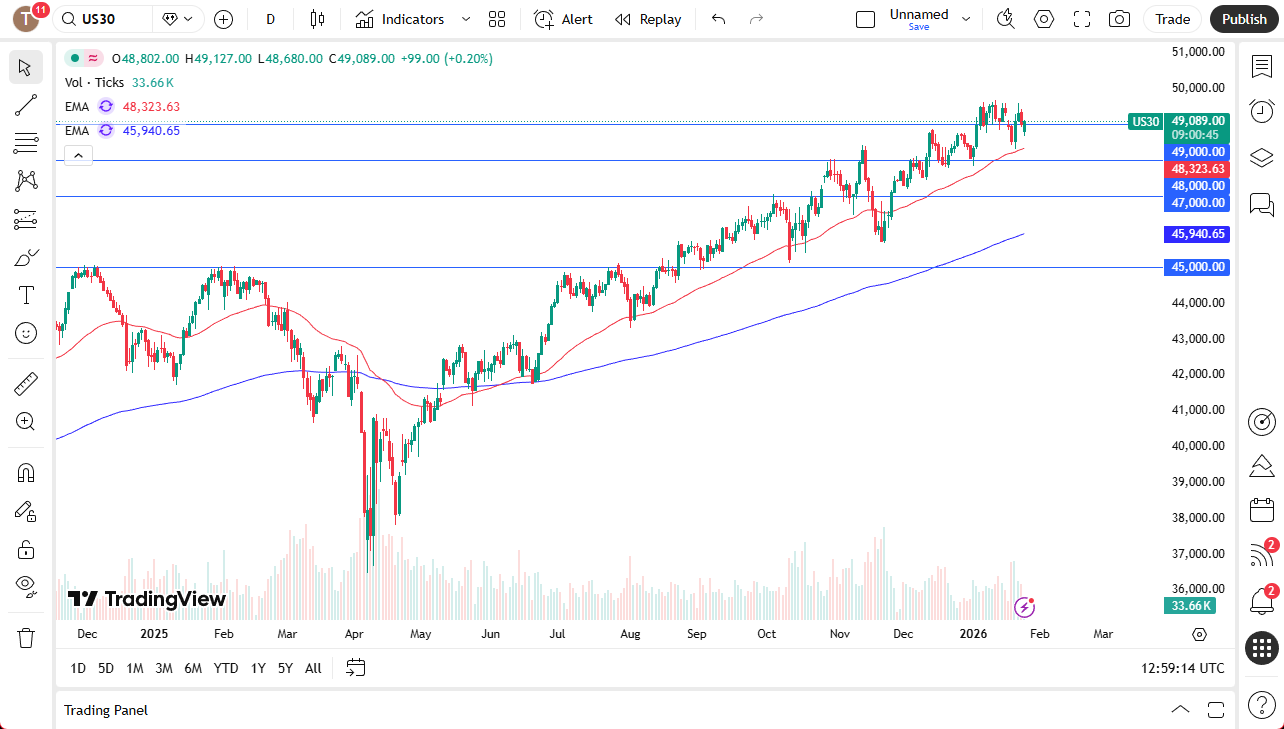Open the chats panel icon
Screen dimensions: 1284x729
pyautogui.click(x=1262, y=205)
